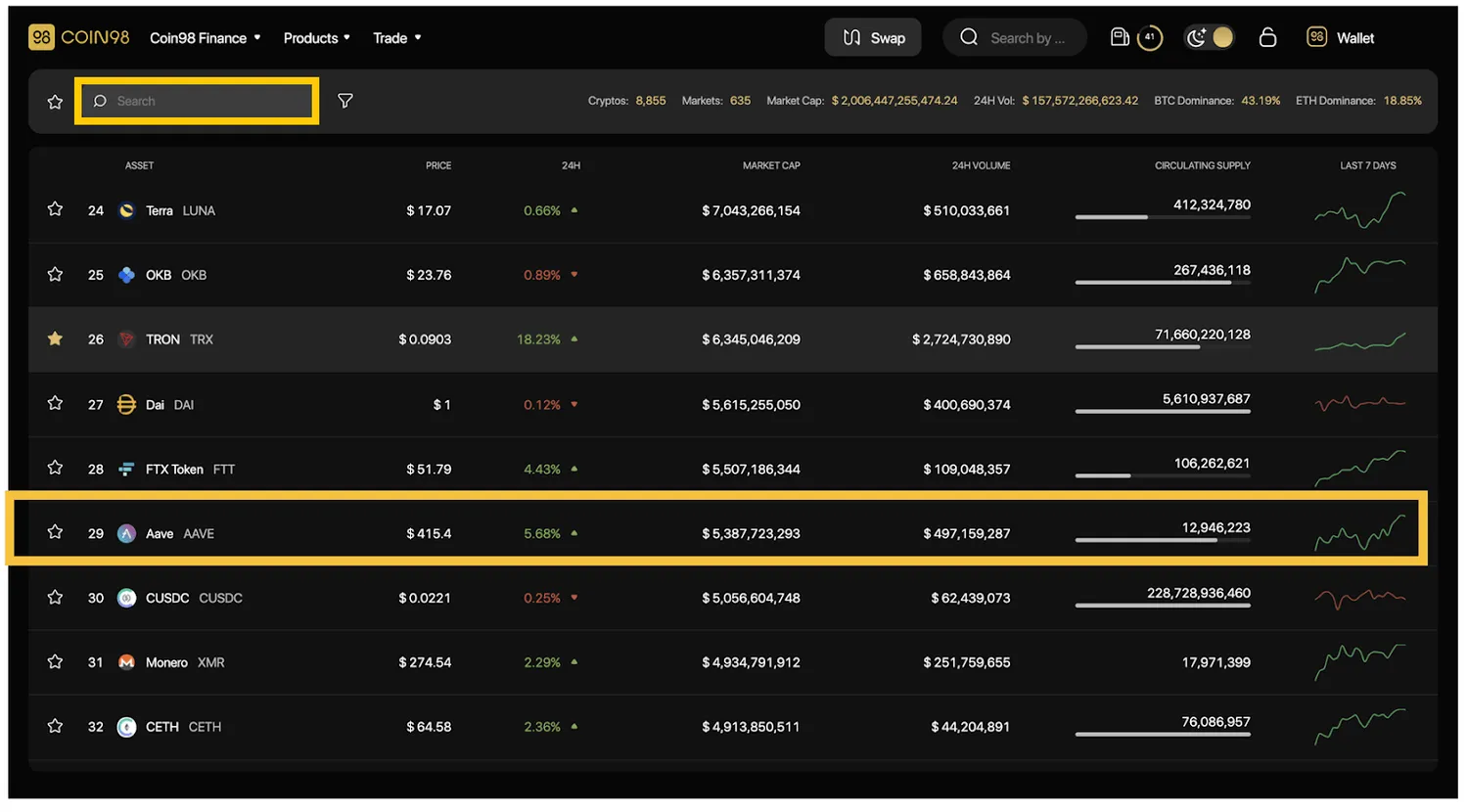Click the market Search input box
The height and width of the screenshot is (812, 1468).
(x=197, y=101)
